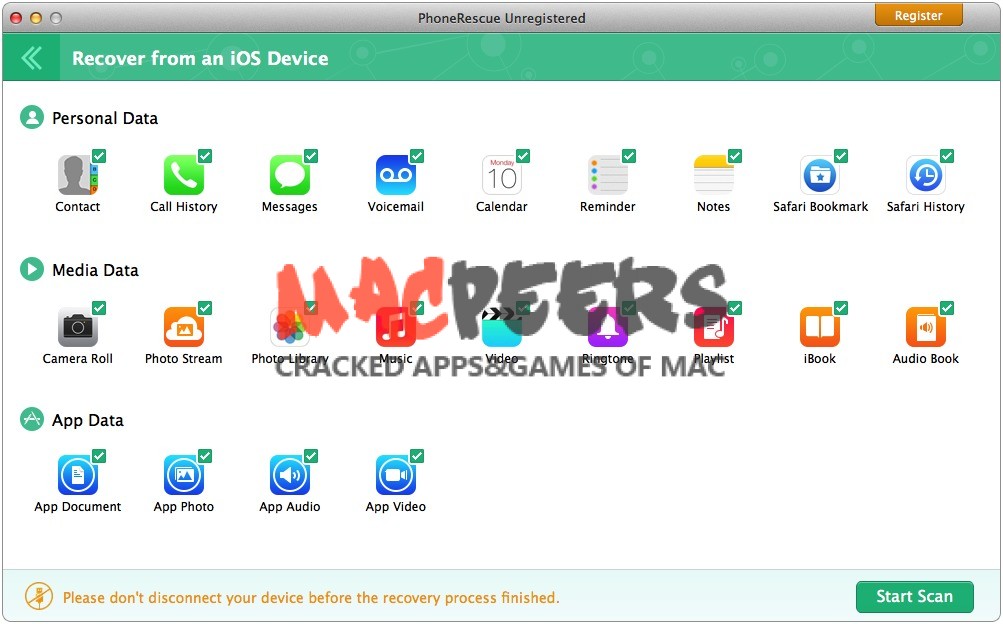Click the Reminder list icon
Viewport: 1003px width, 624px height.
coord(608,175)
